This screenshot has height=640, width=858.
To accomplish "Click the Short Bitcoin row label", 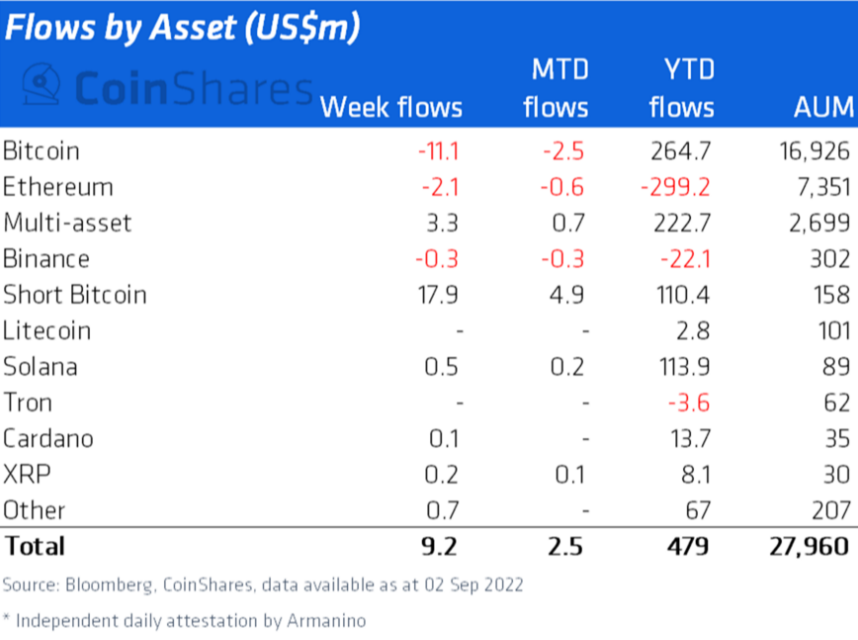I will (75, 295).
